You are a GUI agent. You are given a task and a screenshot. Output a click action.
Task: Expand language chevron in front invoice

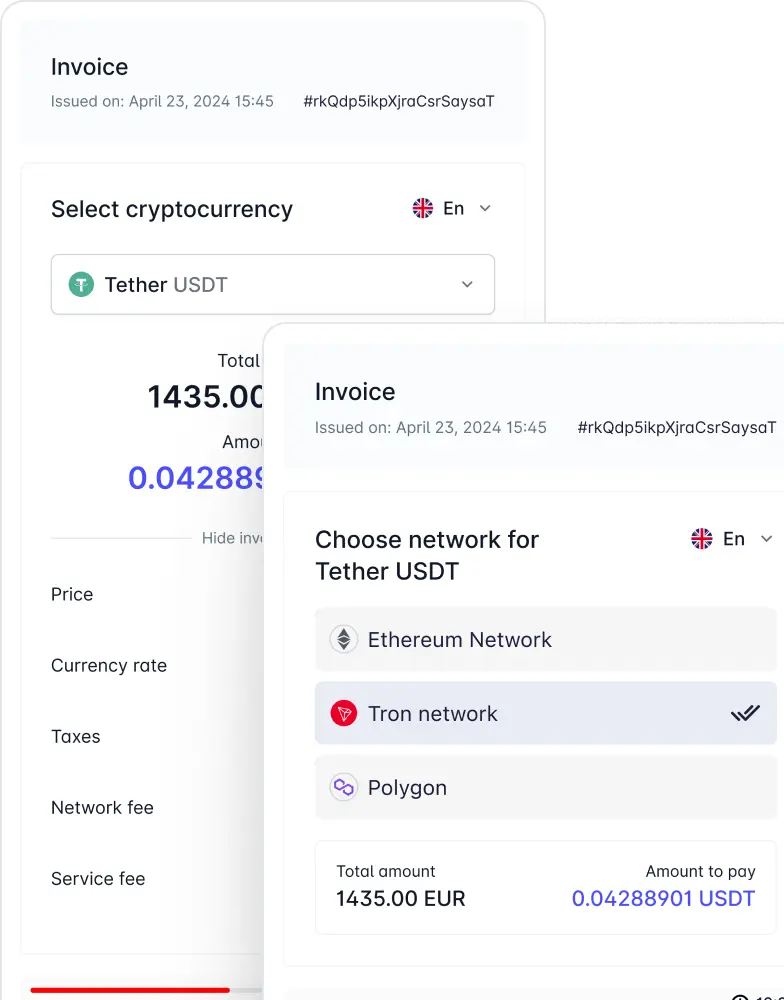767,539
